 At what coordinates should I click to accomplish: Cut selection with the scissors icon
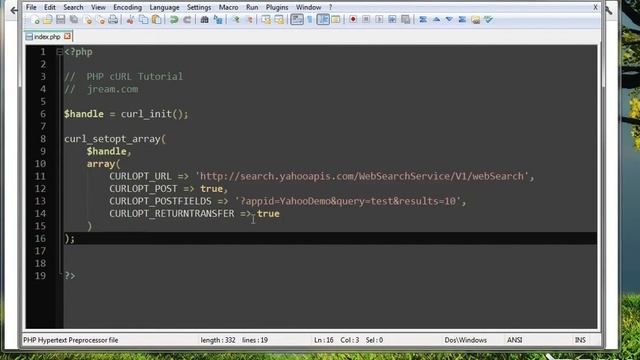point(131,20)
